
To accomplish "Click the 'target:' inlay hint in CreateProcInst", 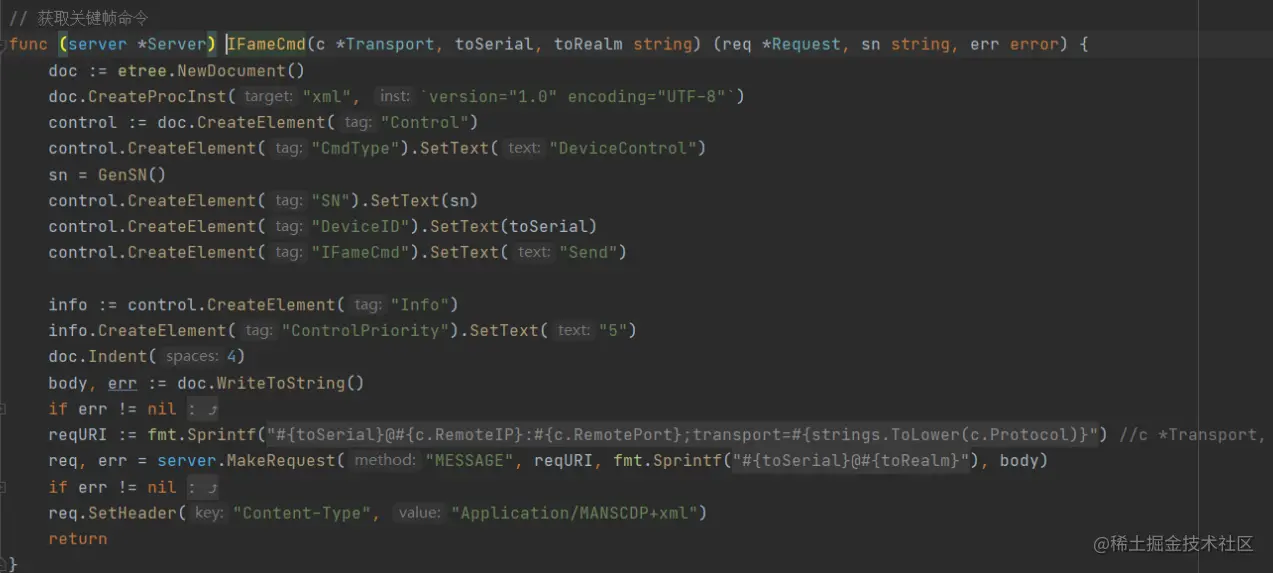I will click(x=268, y=97).
